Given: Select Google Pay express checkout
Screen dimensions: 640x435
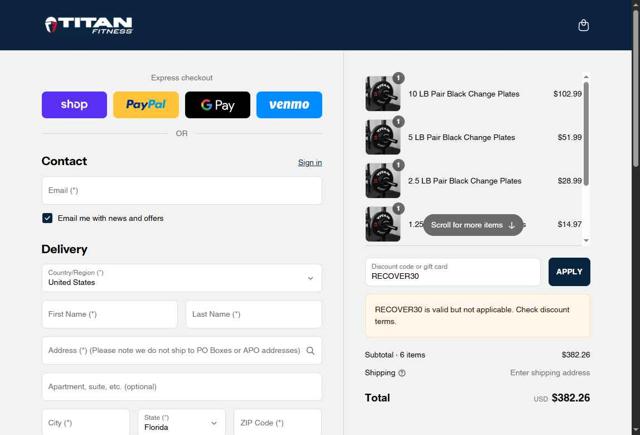Looking at the screenshot, I should pyautogui.click(x=218, y=105).
